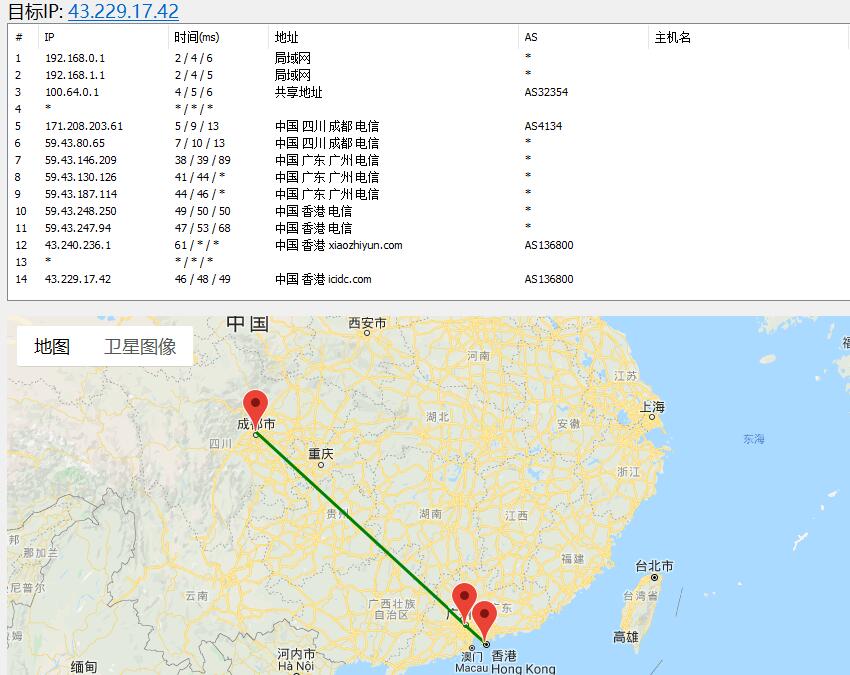This screenshot has height=675, width=850.
Task: Select hop 8 IP 59.43.130.126
Action: pyautogui.click(x=81, y=177)
